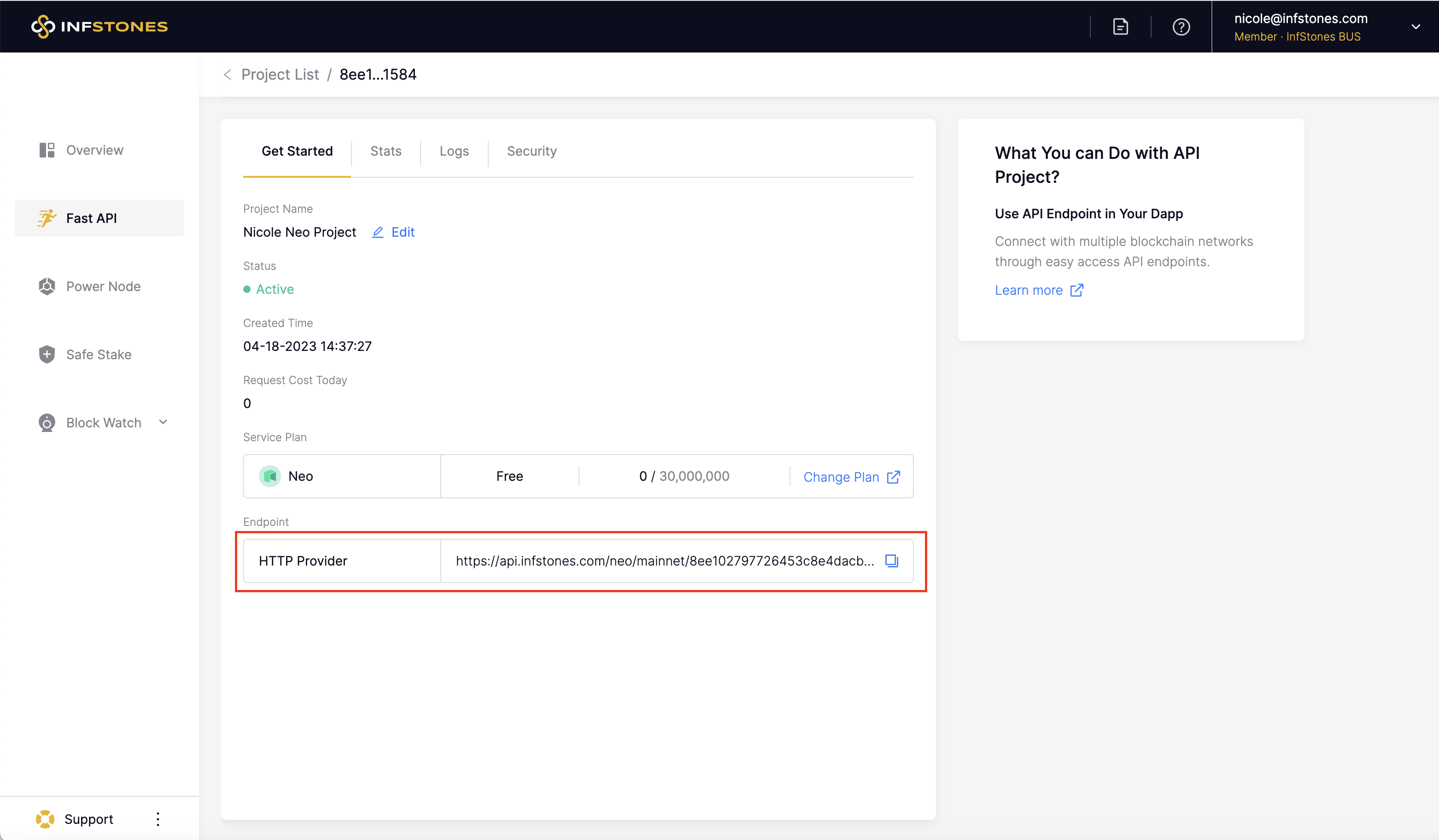Click the Neo network icon
1439x840 pixels.
269,476
